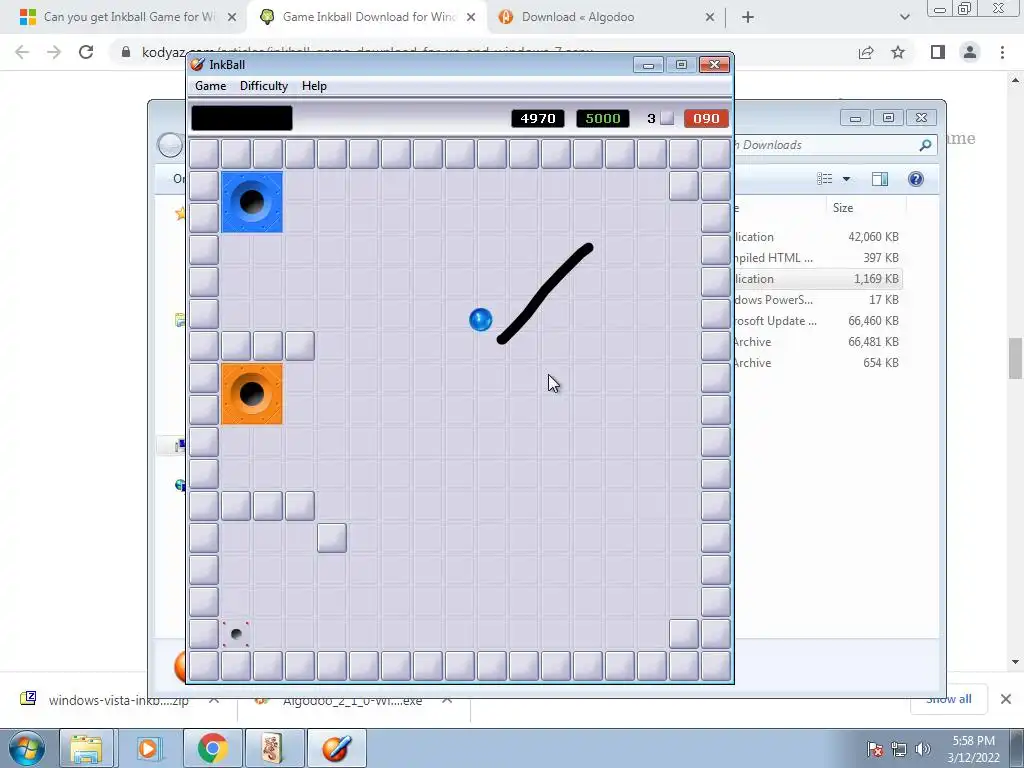The height and width of the screenshot is (768, 1024).
Task: Select the file sized 42,060 KB
Action: pos(818,237)
